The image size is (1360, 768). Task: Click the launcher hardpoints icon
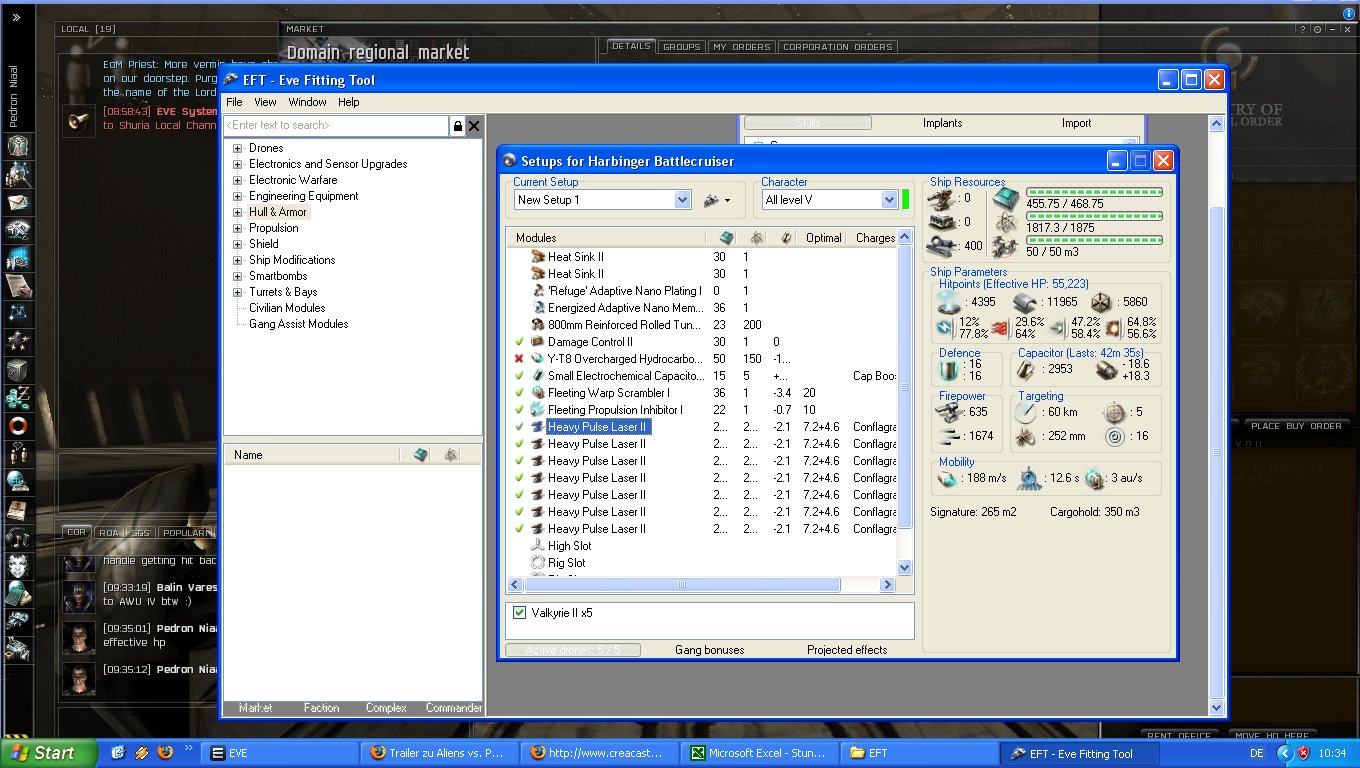[941, 222]
